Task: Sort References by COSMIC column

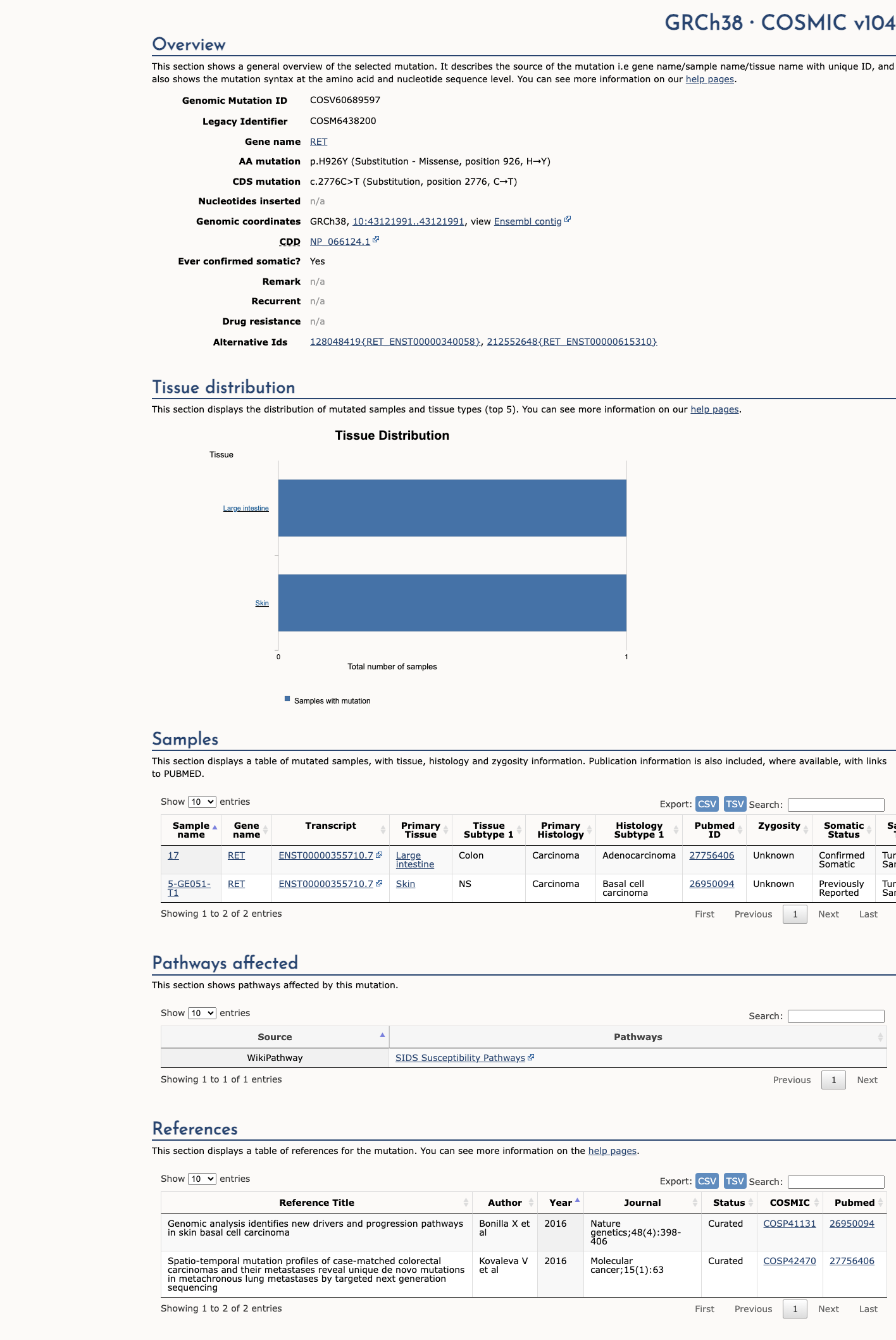Action: pos(790,1203)
